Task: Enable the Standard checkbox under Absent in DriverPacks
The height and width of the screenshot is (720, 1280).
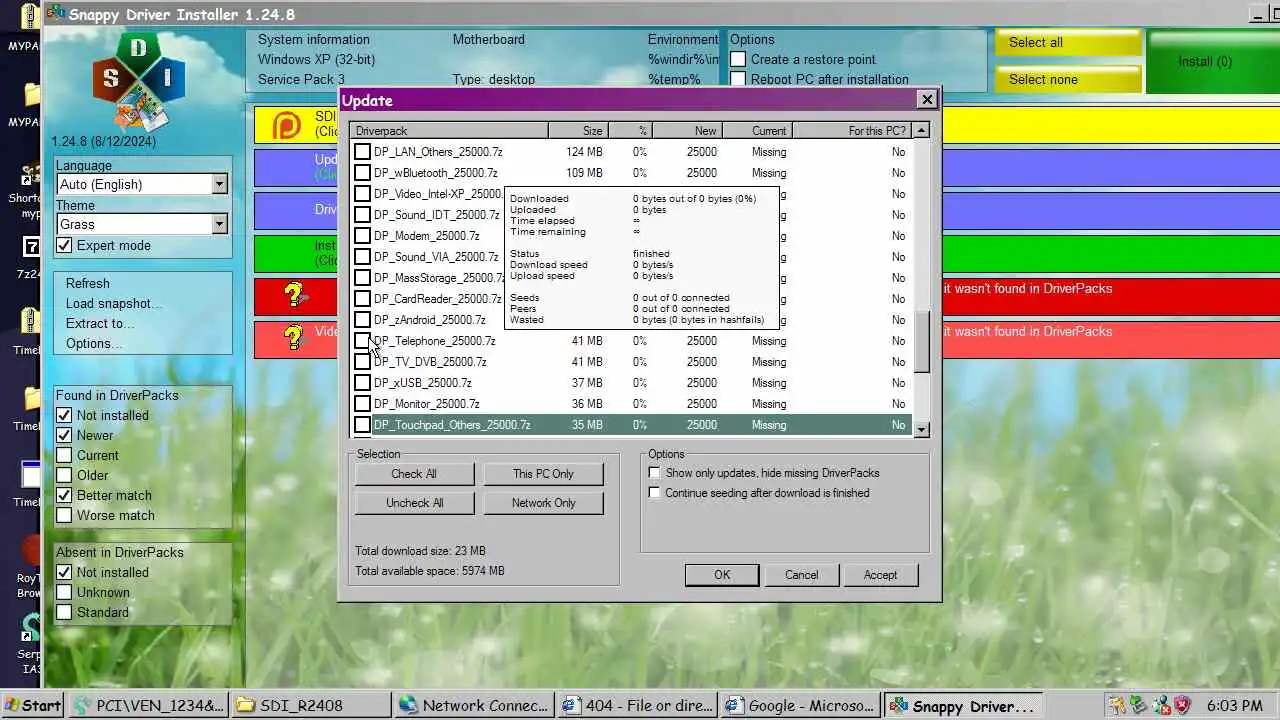Action: [64, 612]
